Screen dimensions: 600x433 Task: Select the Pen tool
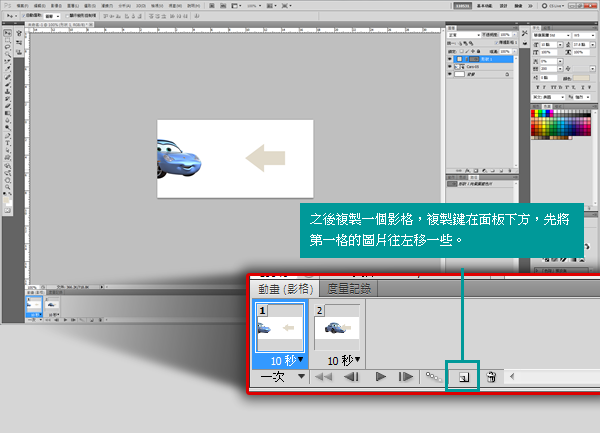point(7,136)
